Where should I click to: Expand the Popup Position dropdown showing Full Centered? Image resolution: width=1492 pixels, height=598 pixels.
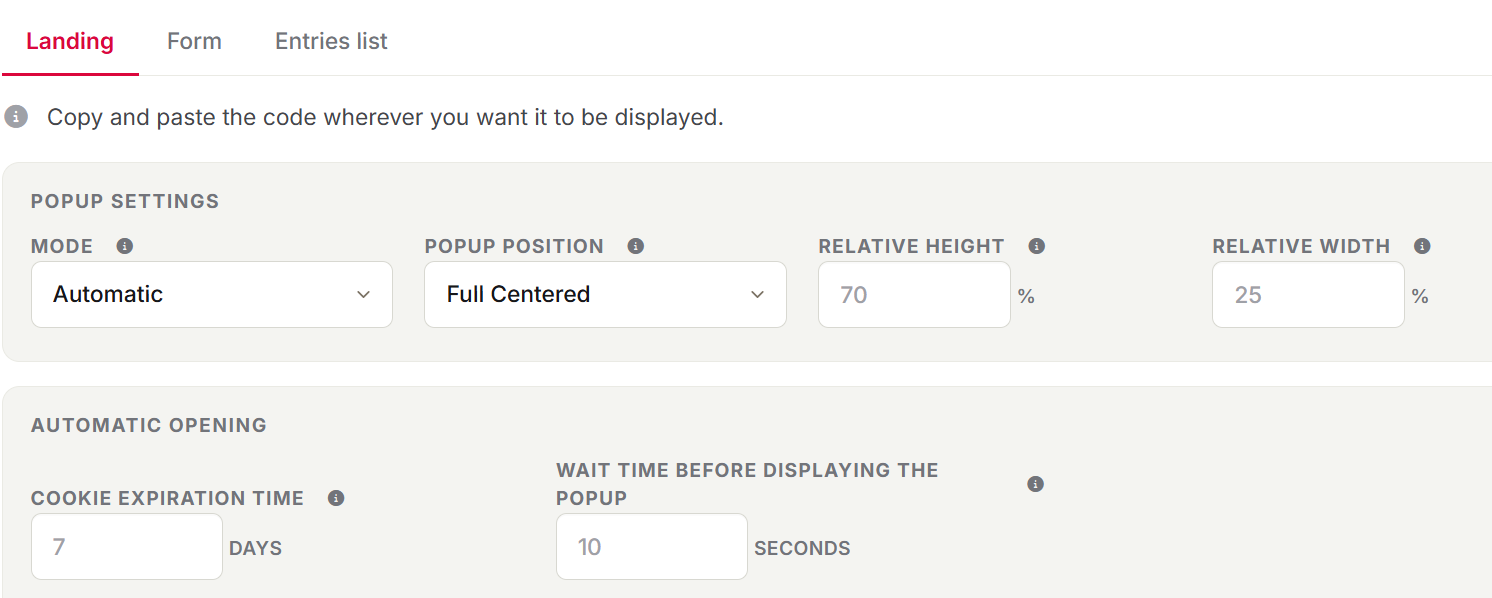click(605, 294)
